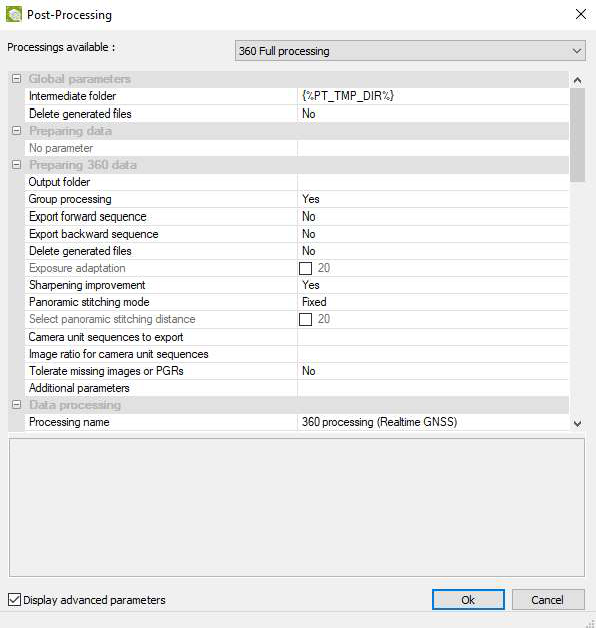Select the Processing name label
This screenshot has width=596, height=628.
click(x=69, y=422)
